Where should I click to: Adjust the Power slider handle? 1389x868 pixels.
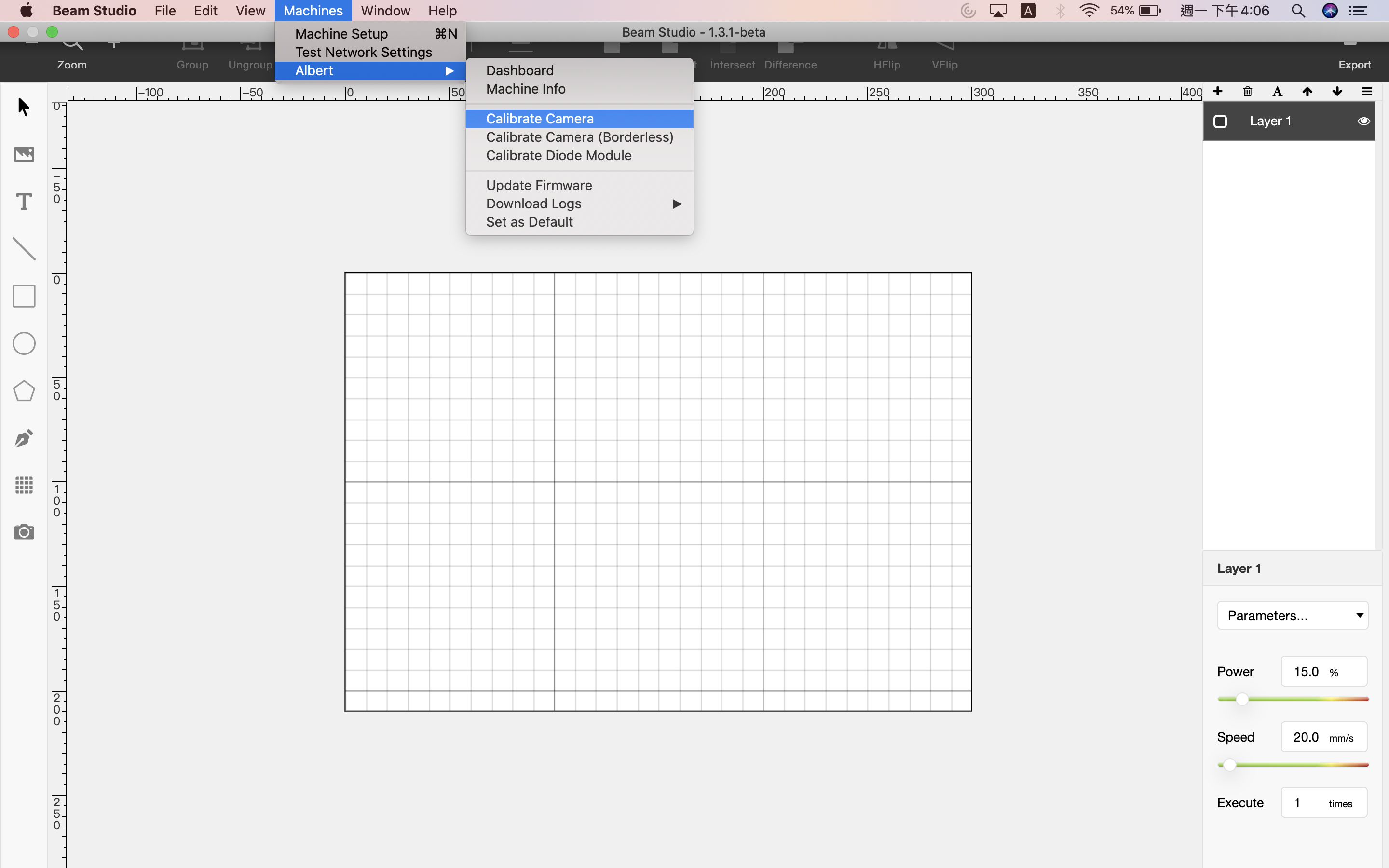(1242, 699)
